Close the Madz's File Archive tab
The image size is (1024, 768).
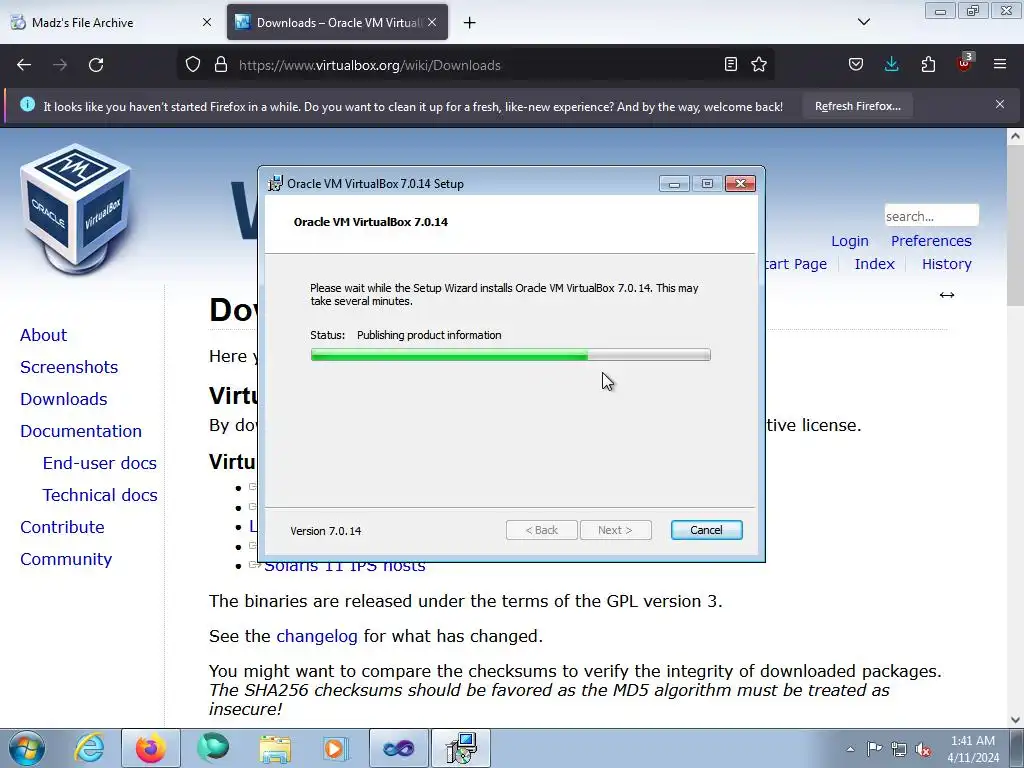[207, 22]
